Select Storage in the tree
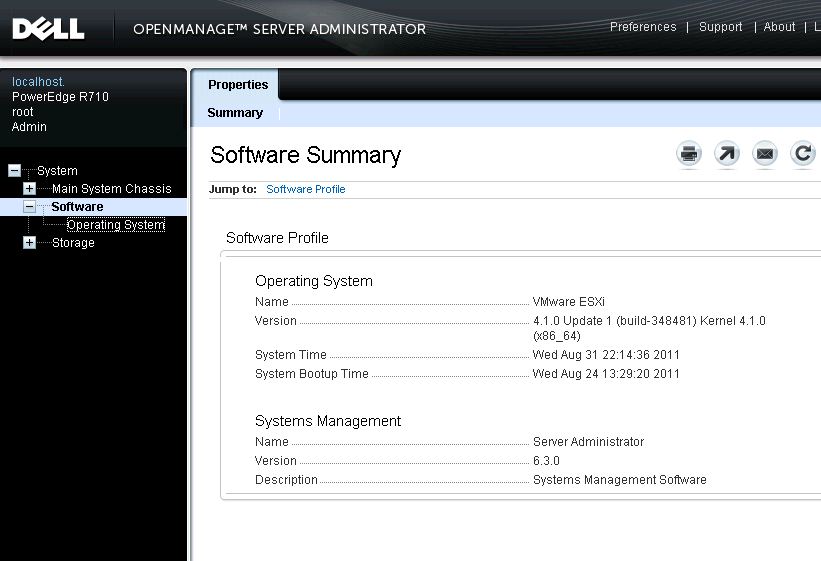The width and height of the screenshot is (821, 561). (x=73, y=243)
